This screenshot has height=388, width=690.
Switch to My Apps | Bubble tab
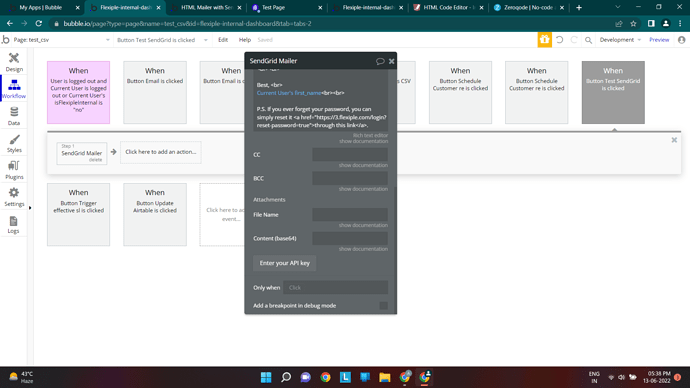point(41,7)
